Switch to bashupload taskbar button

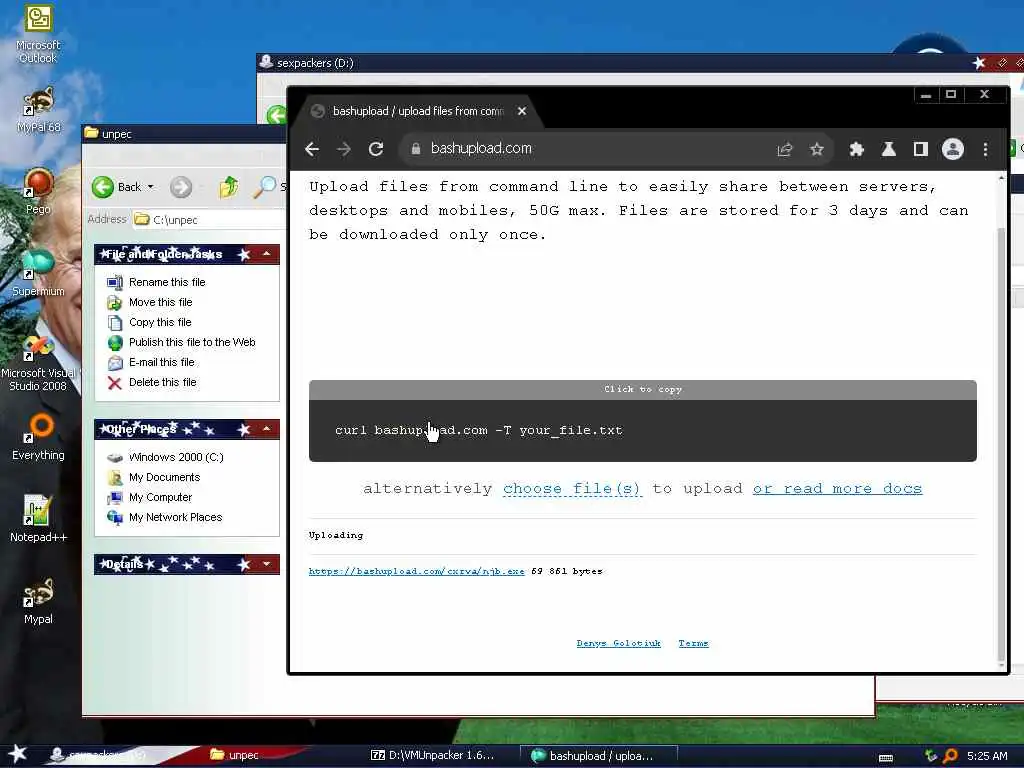pyautogui.click(x=598, y=756)
